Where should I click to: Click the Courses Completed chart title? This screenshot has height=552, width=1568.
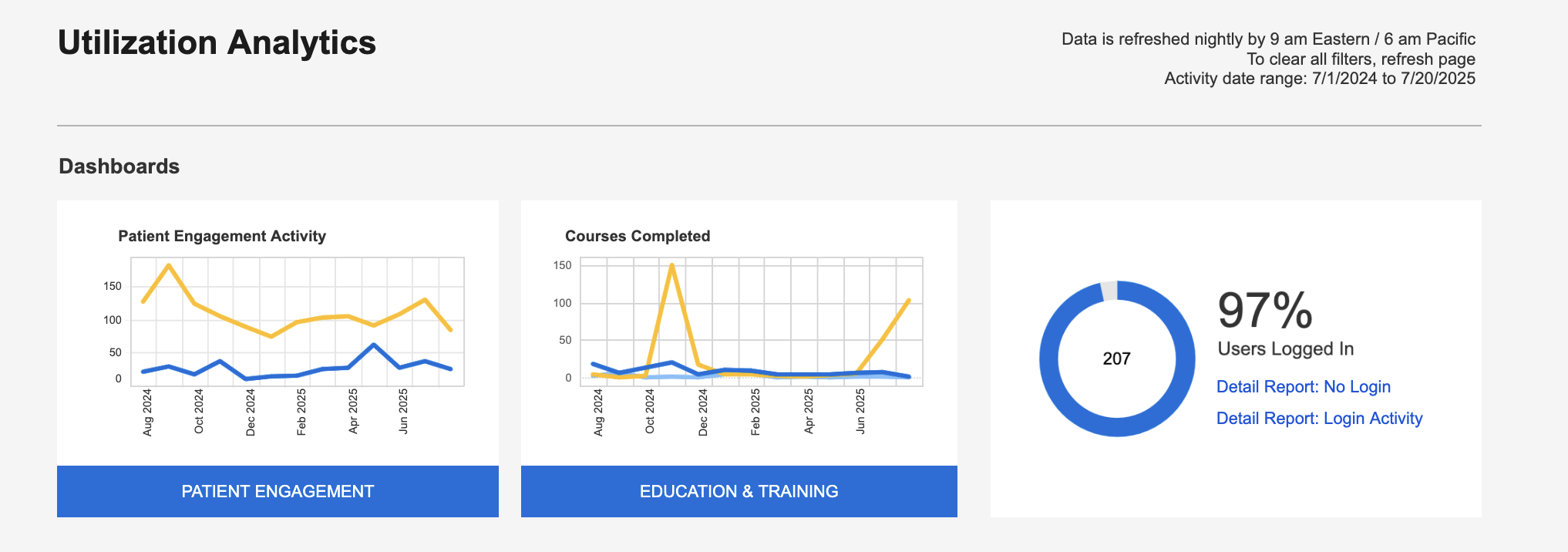pyautogui.click(x=638, y=236)
